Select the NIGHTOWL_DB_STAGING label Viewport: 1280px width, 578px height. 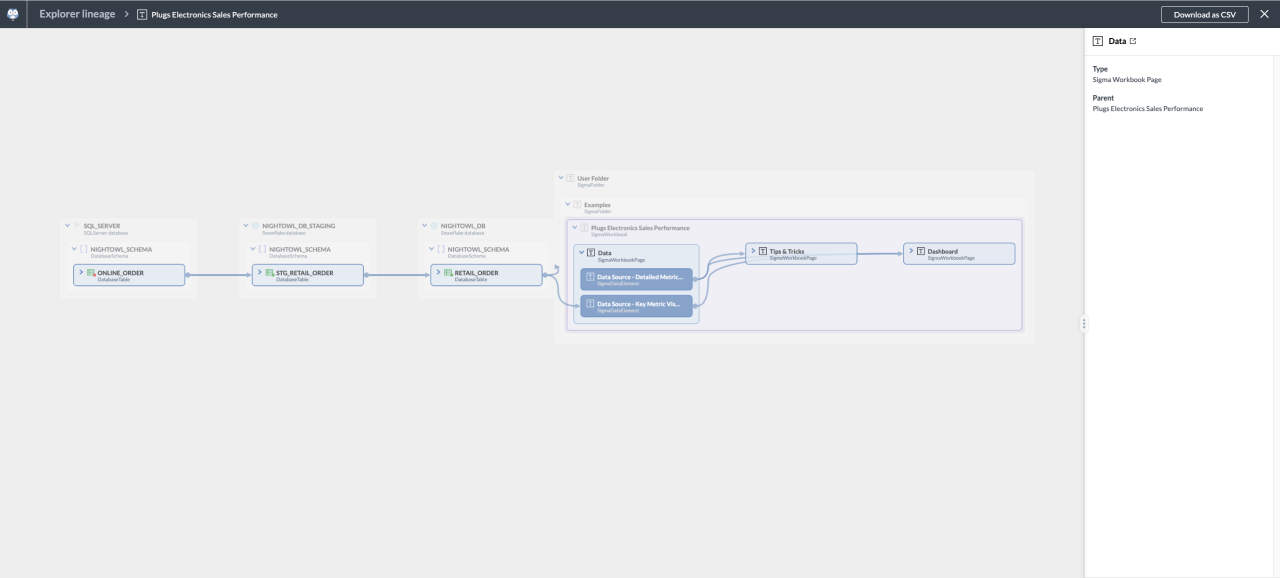[299, 226]
